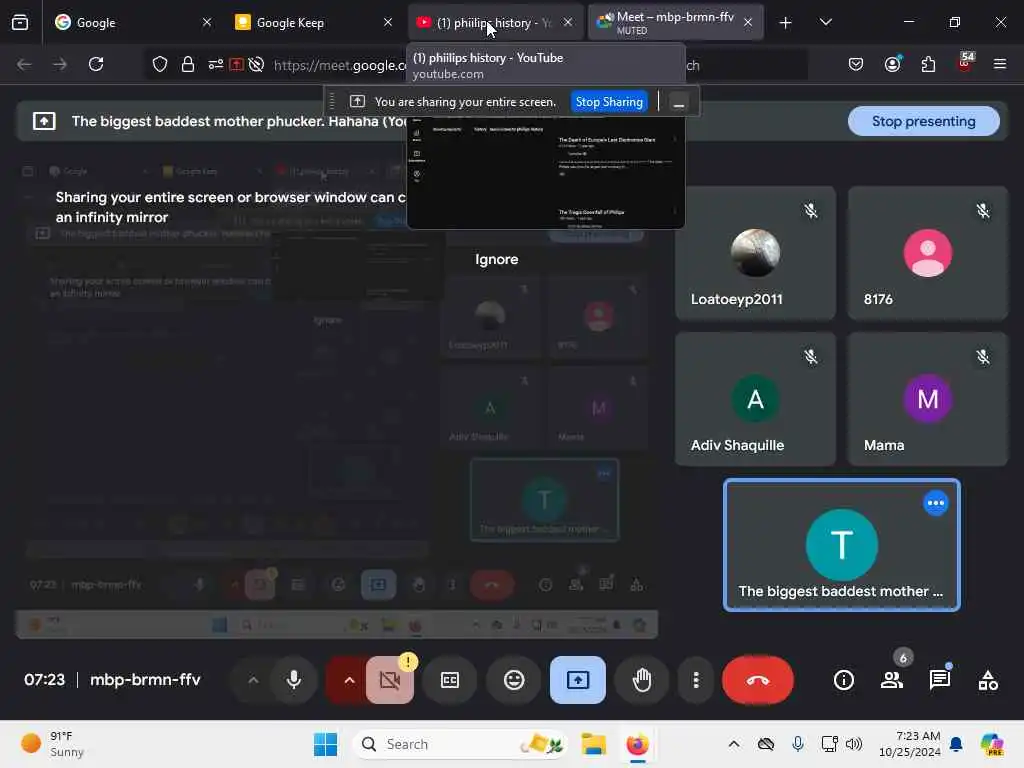Screen dimensions: 1024x768
Task: Toggle closed captions button
Action: coord(450,680)
